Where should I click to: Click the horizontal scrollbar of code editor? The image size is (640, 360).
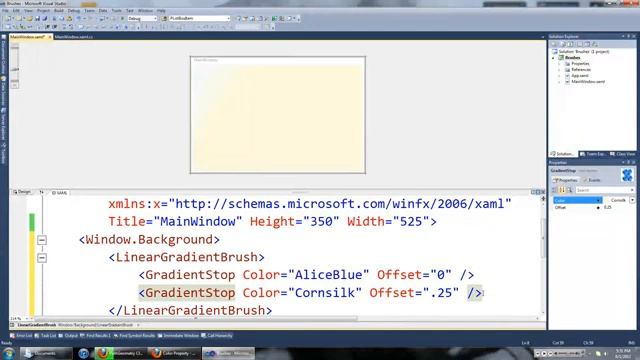196,318
